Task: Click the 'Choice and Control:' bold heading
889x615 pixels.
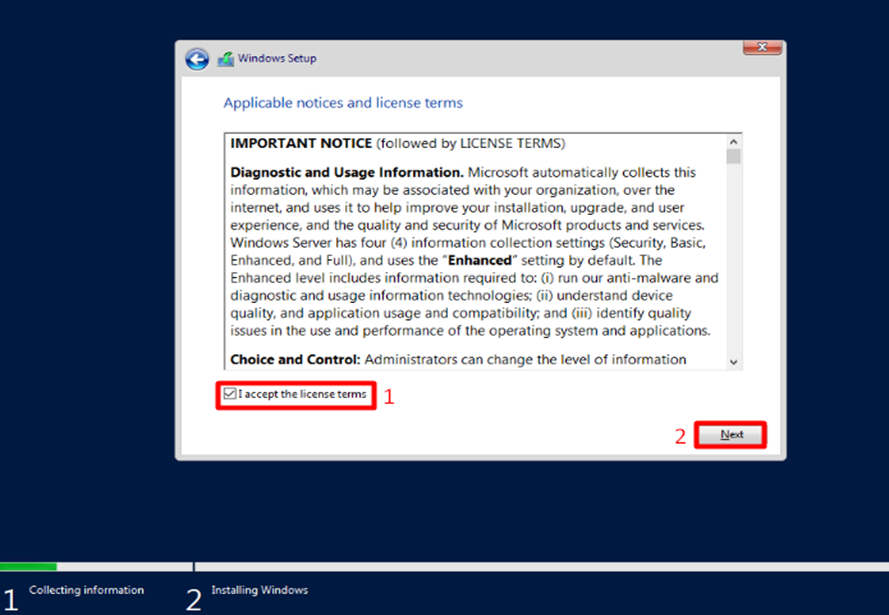Action: pos(295,359)
